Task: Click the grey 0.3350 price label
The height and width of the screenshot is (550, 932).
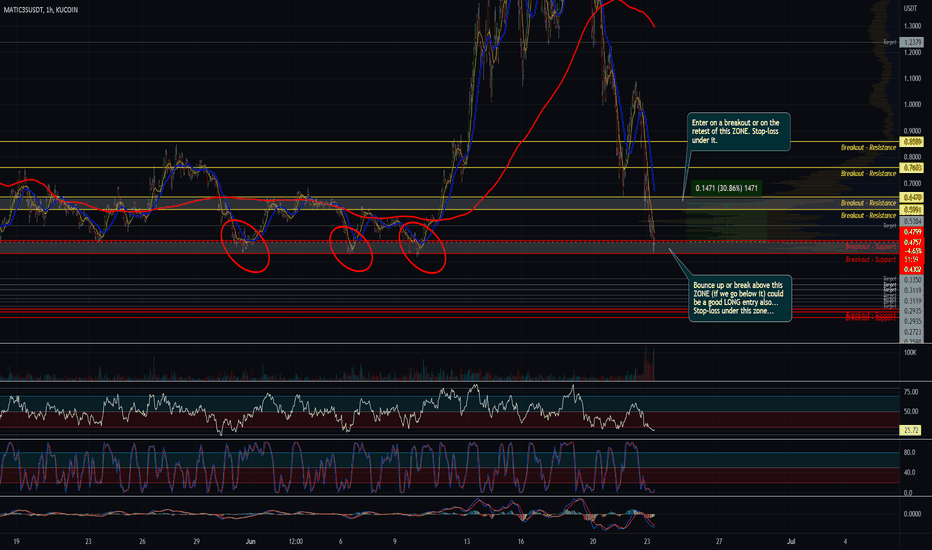Action: pos(912,280)
